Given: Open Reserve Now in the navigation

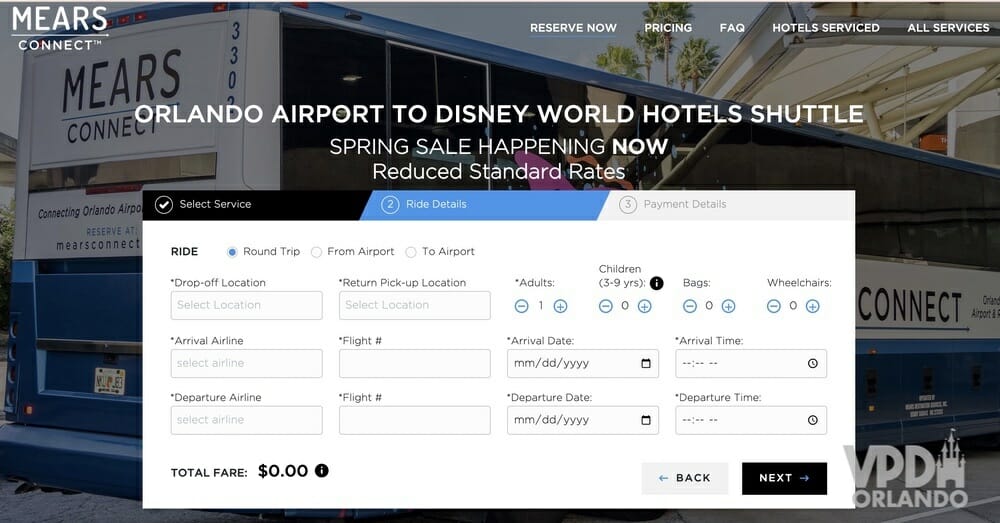Looking at the screenshot, I should (x=573, y=28).
